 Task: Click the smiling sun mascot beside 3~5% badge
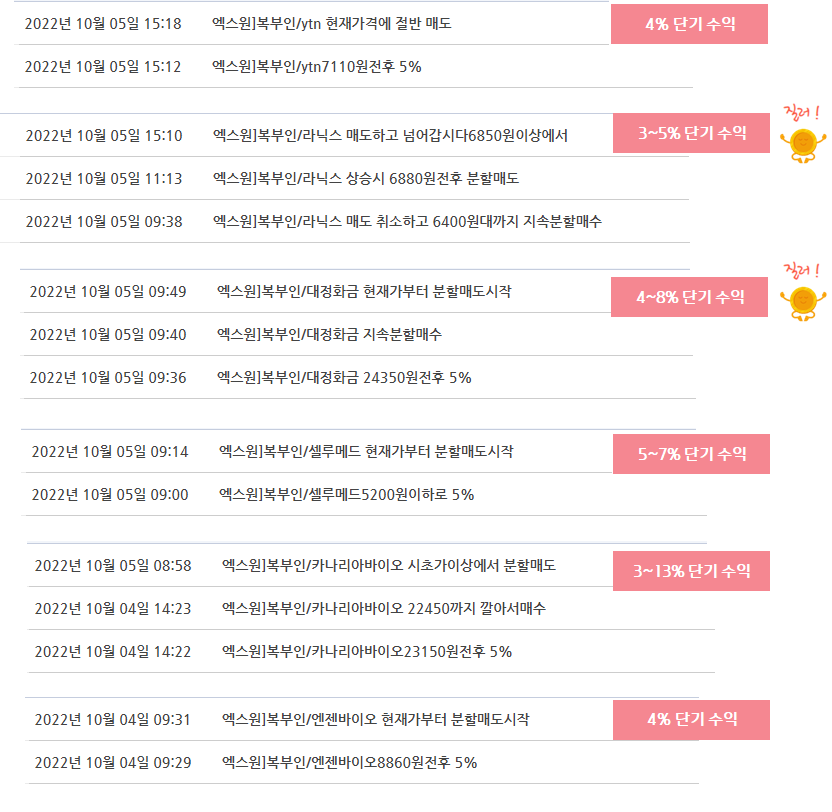point(803,145)
